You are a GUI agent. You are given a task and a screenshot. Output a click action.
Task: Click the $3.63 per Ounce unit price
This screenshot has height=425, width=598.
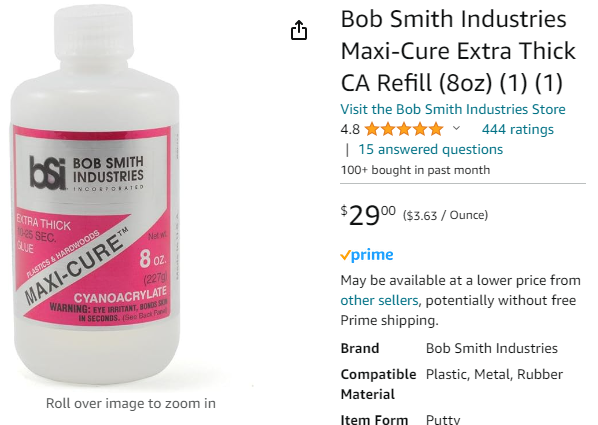pos(445,216)
